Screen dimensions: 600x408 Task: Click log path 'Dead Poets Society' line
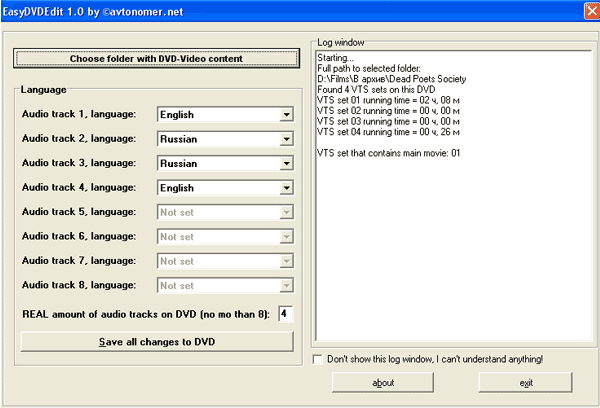click(x=391, y=79)
